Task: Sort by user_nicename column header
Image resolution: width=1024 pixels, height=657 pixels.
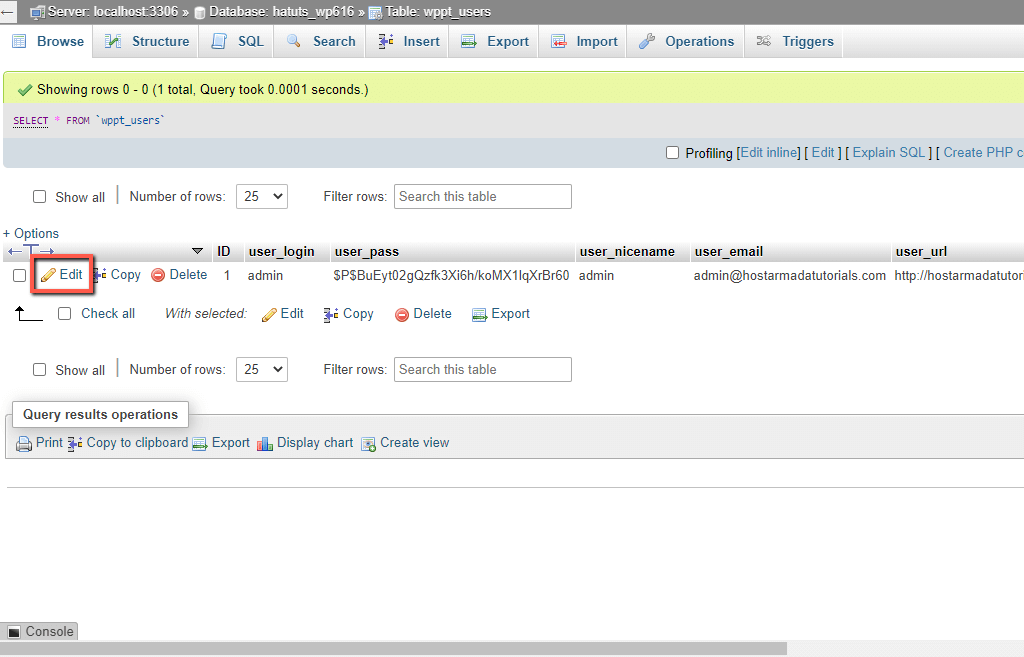Action: coord(627,251)
